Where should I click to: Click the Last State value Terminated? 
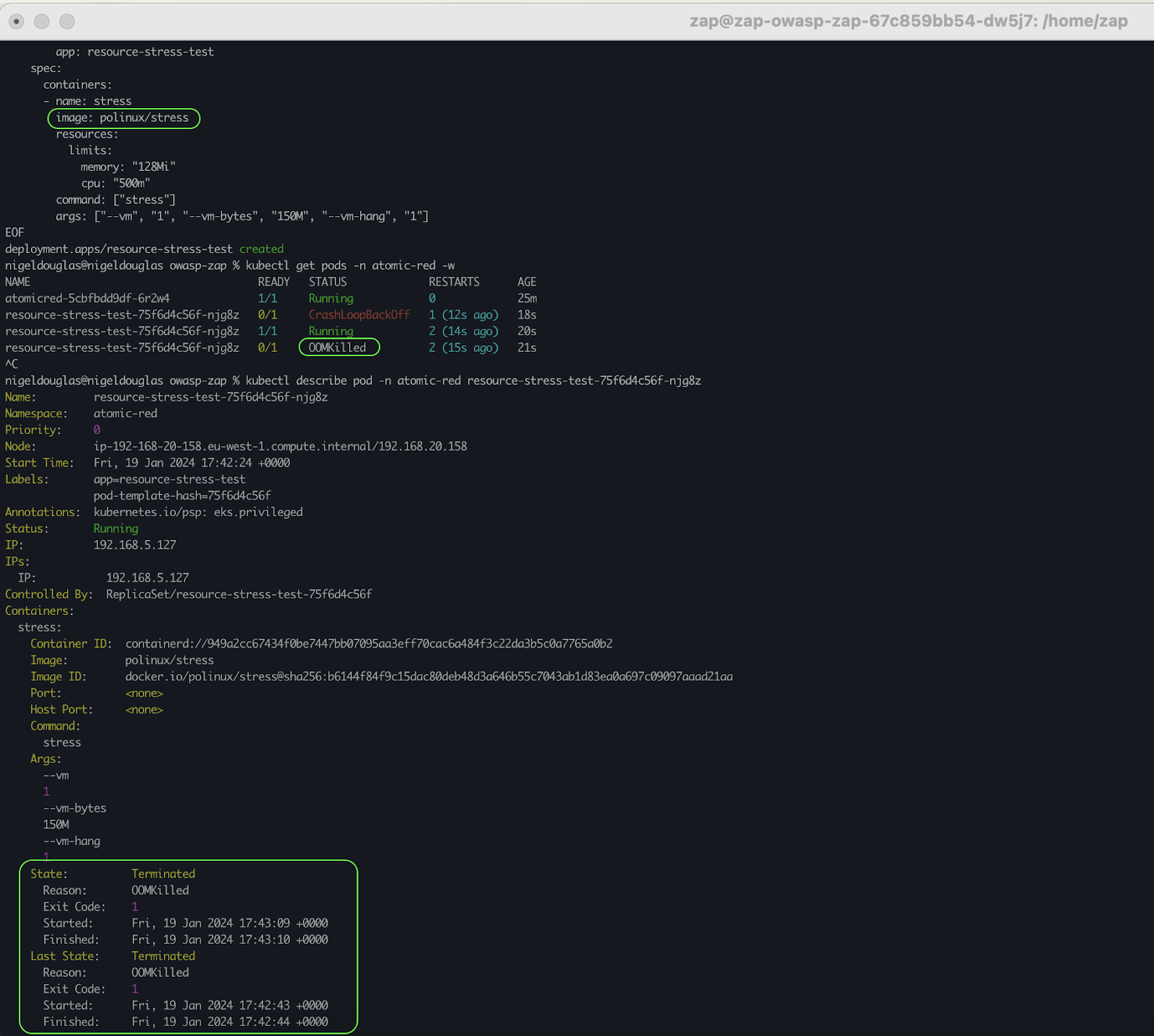point(163,956)
